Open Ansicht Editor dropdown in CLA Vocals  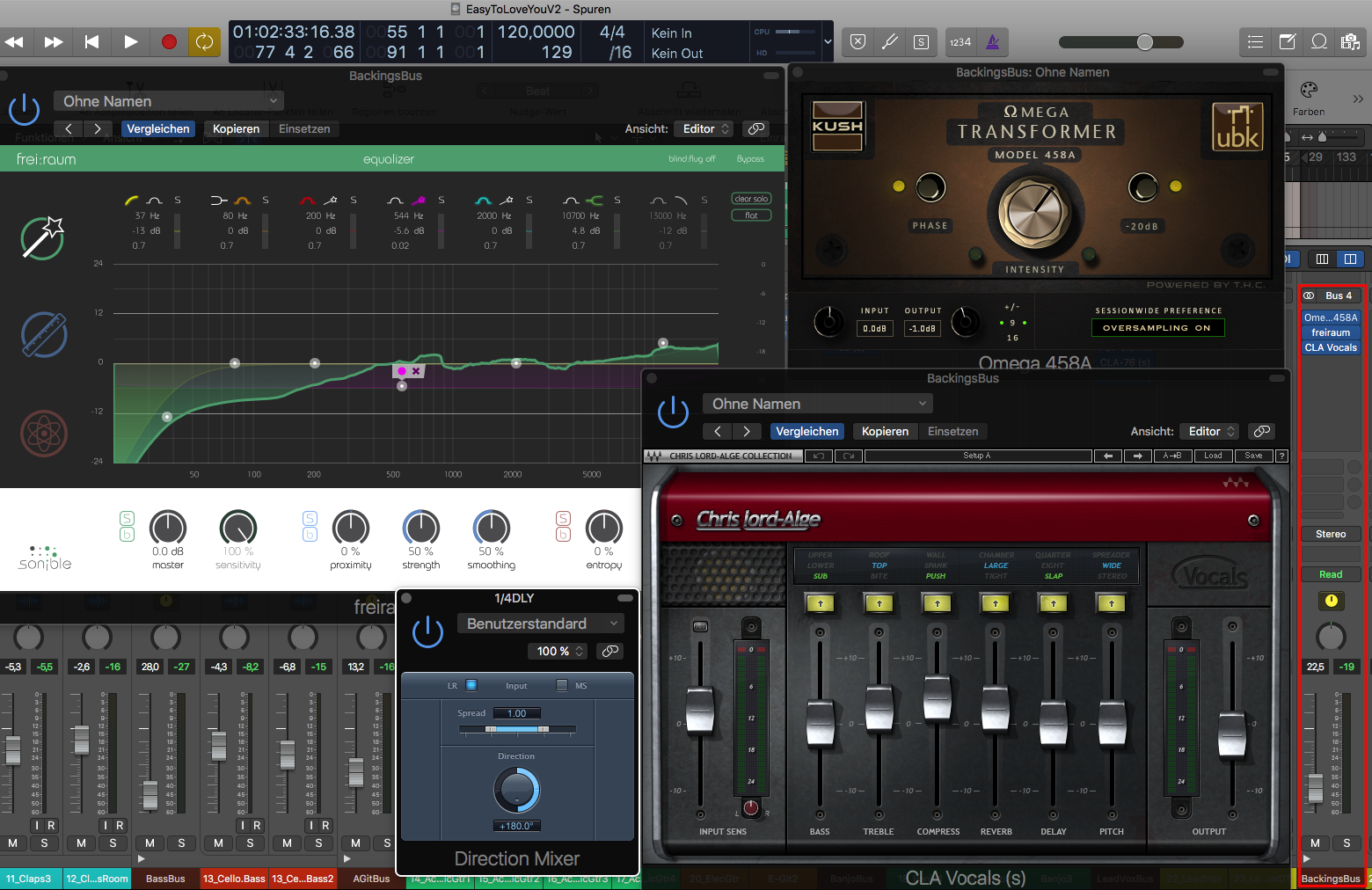[x=1209, y=431]
